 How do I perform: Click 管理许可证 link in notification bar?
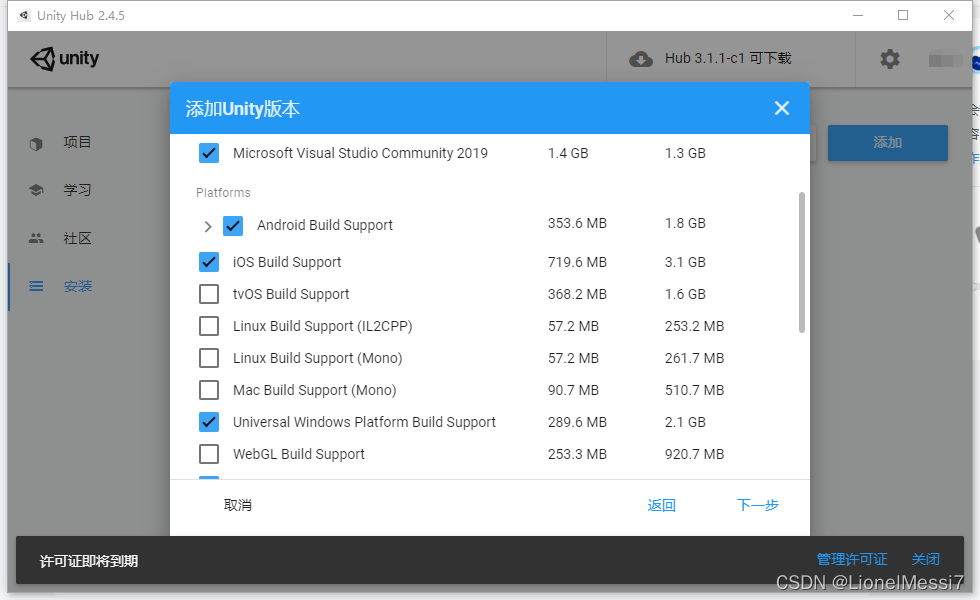tap(852, 559)
